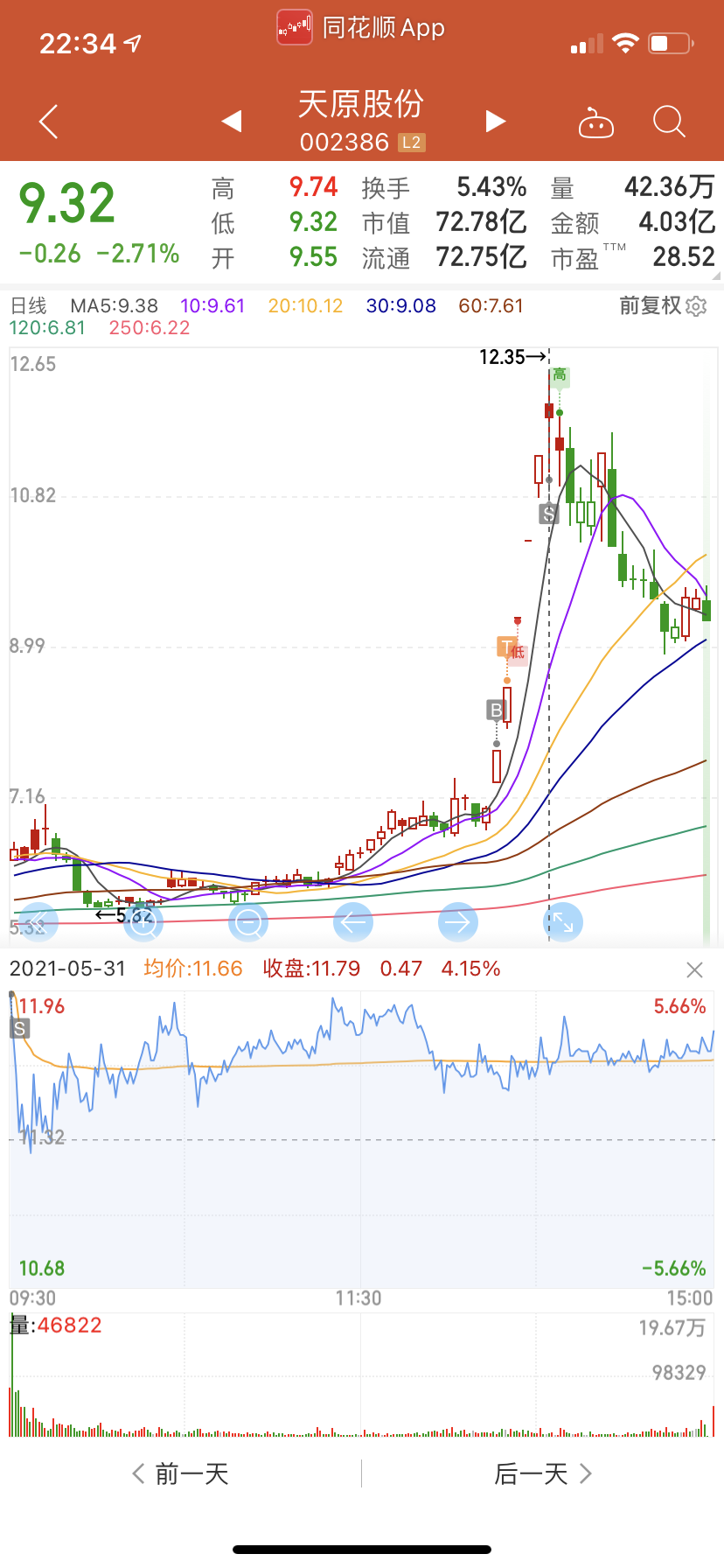724x1568 pixels.
Task: Open stock search with magnifier icon
Action: point(669,122)
